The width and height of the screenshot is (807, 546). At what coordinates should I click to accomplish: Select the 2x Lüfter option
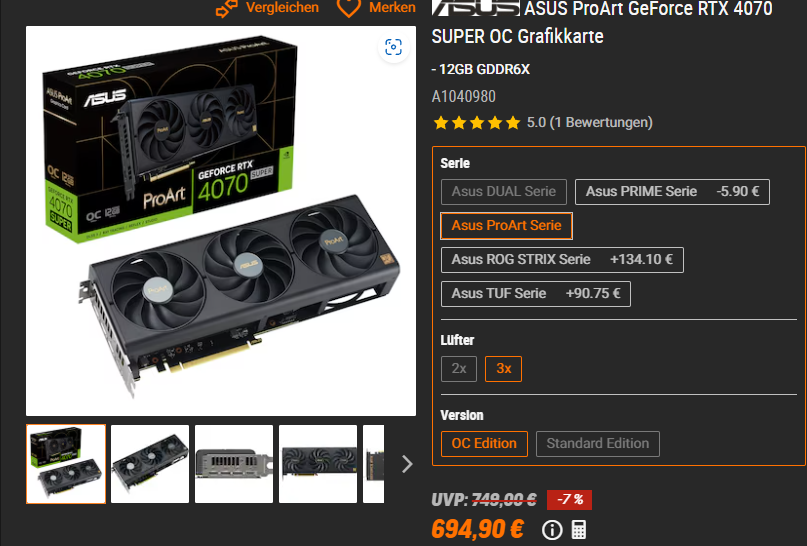[x=459, y=369]
